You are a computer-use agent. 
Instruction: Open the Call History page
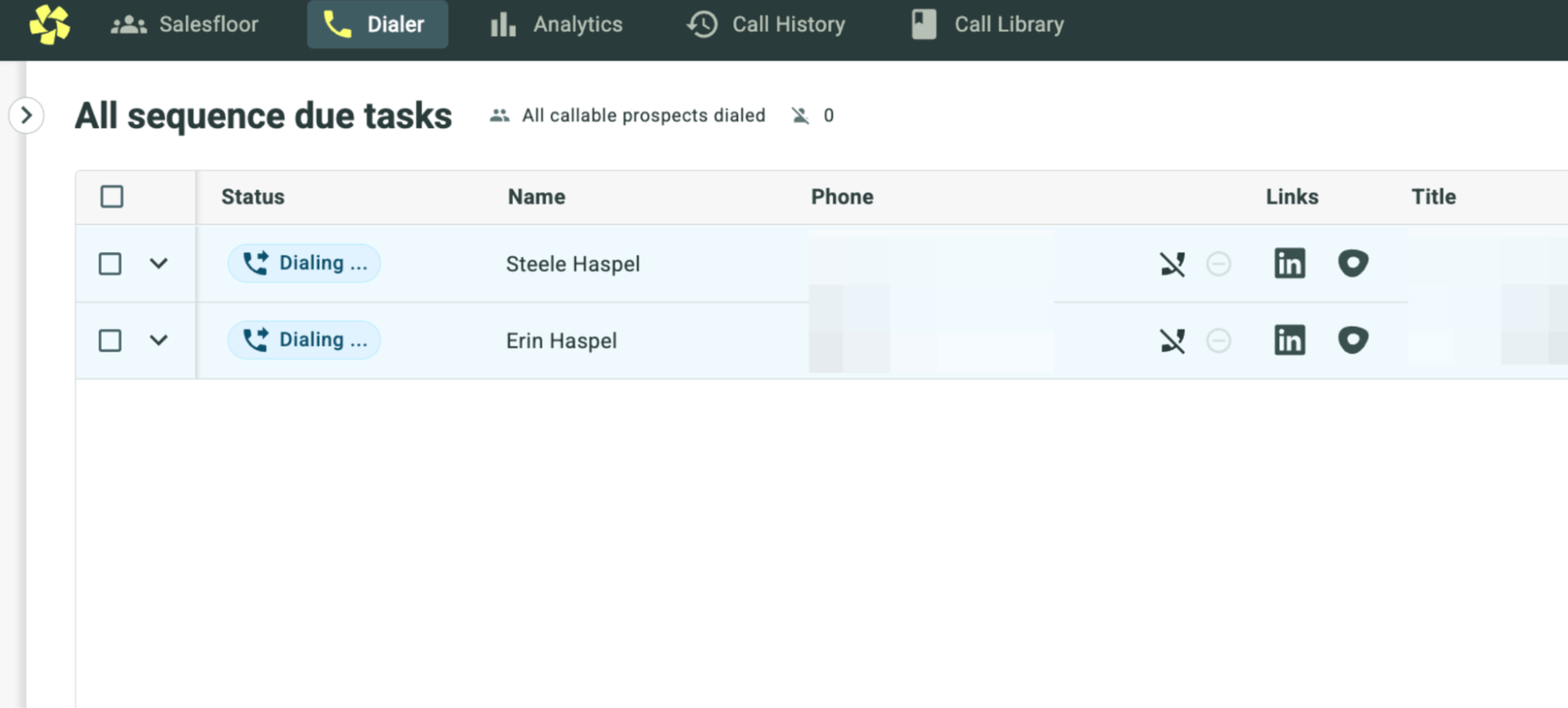[766, 25]
